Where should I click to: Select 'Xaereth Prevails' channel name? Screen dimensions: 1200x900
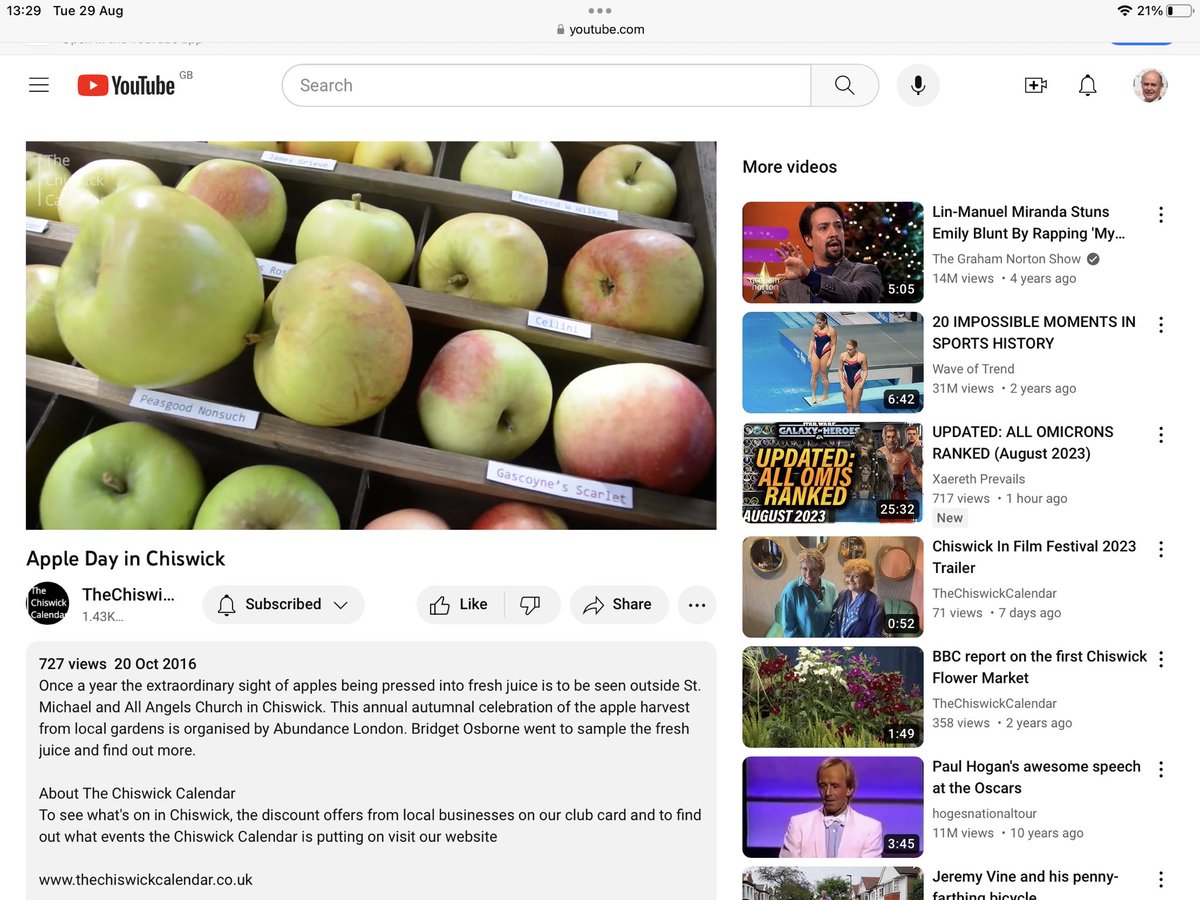coord(978,479)
